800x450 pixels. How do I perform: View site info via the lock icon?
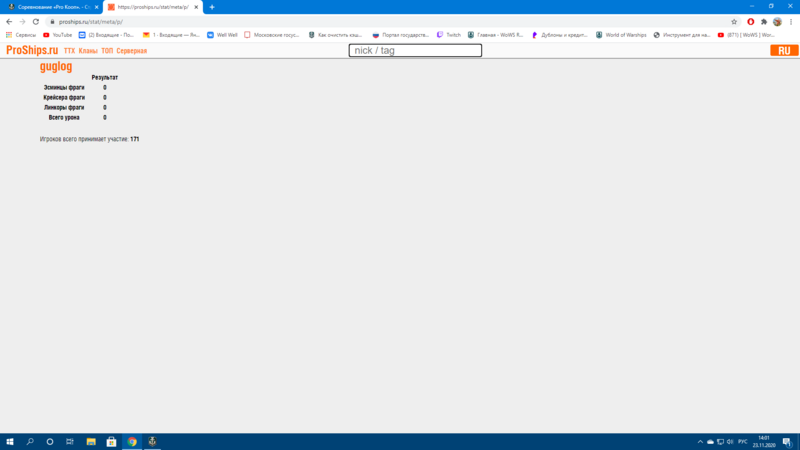[x=52, y=22]
